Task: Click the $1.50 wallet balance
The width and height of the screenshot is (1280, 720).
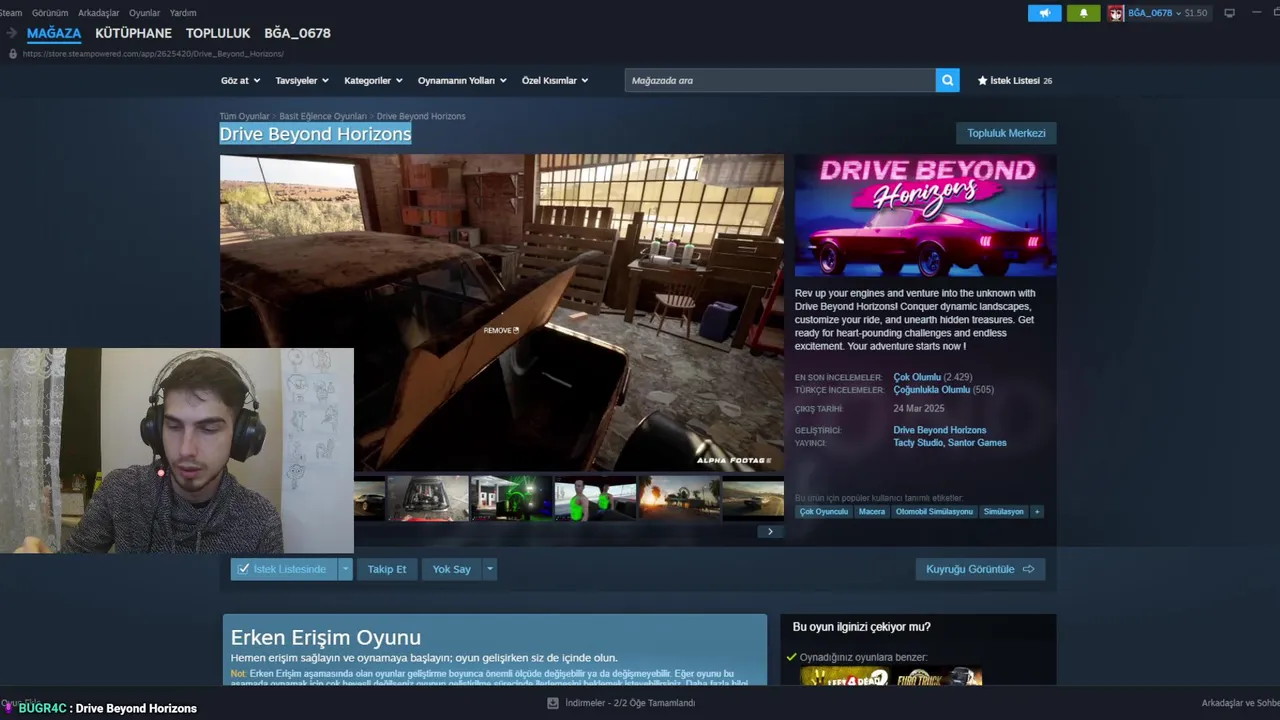Action: pos(1196,13)
